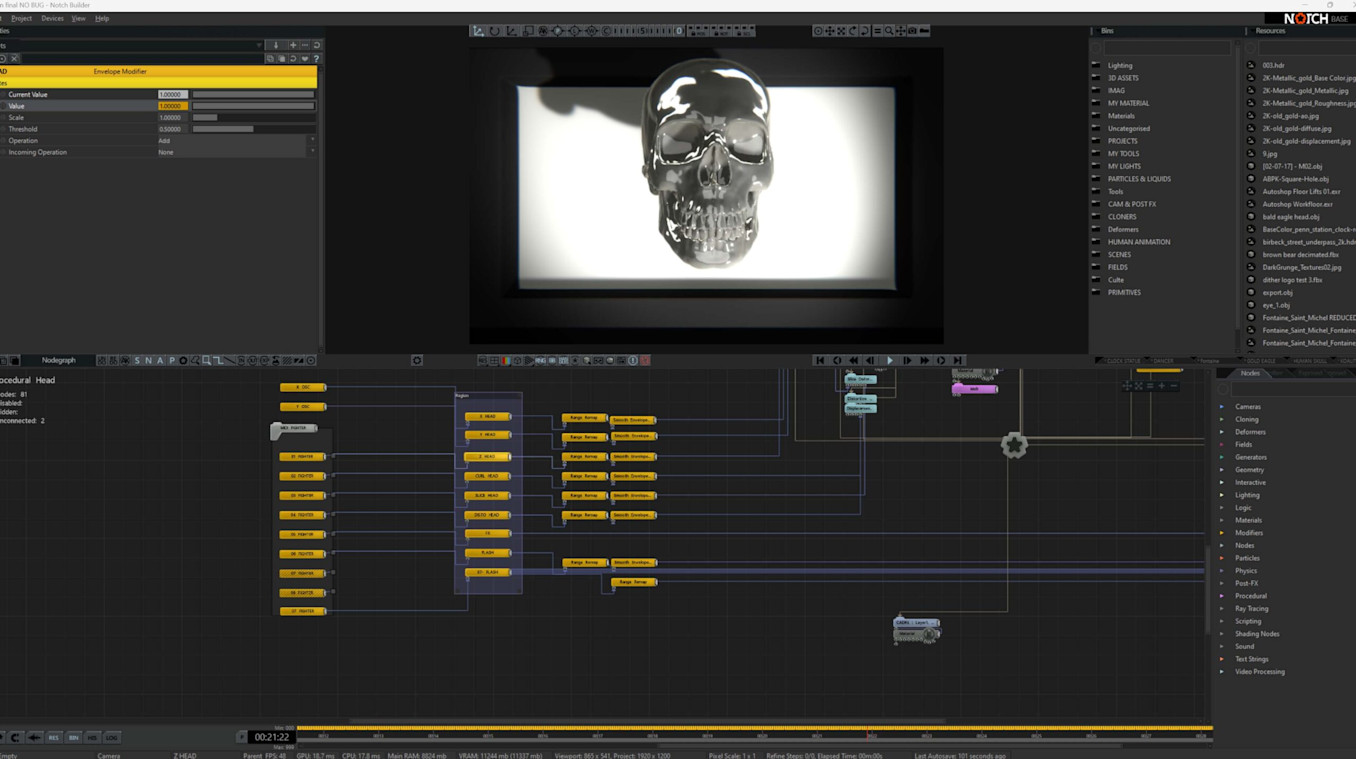Switch to the Nodes tab
The width and height of the screenshot is (1356, 759).
pos(1250,373)
